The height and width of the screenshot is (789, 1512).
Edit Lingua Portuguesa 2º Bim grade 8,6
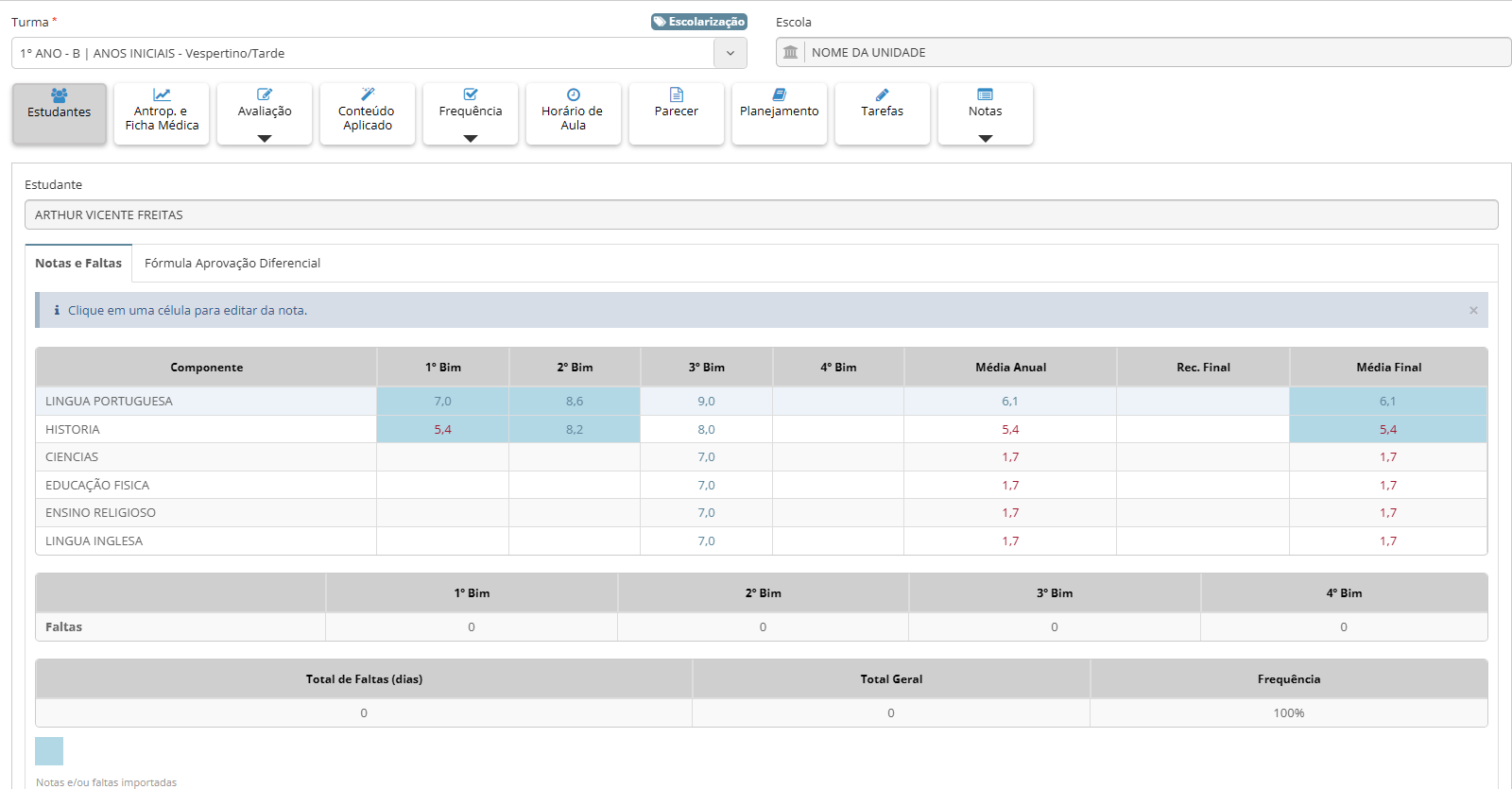[x=575, y=401]
